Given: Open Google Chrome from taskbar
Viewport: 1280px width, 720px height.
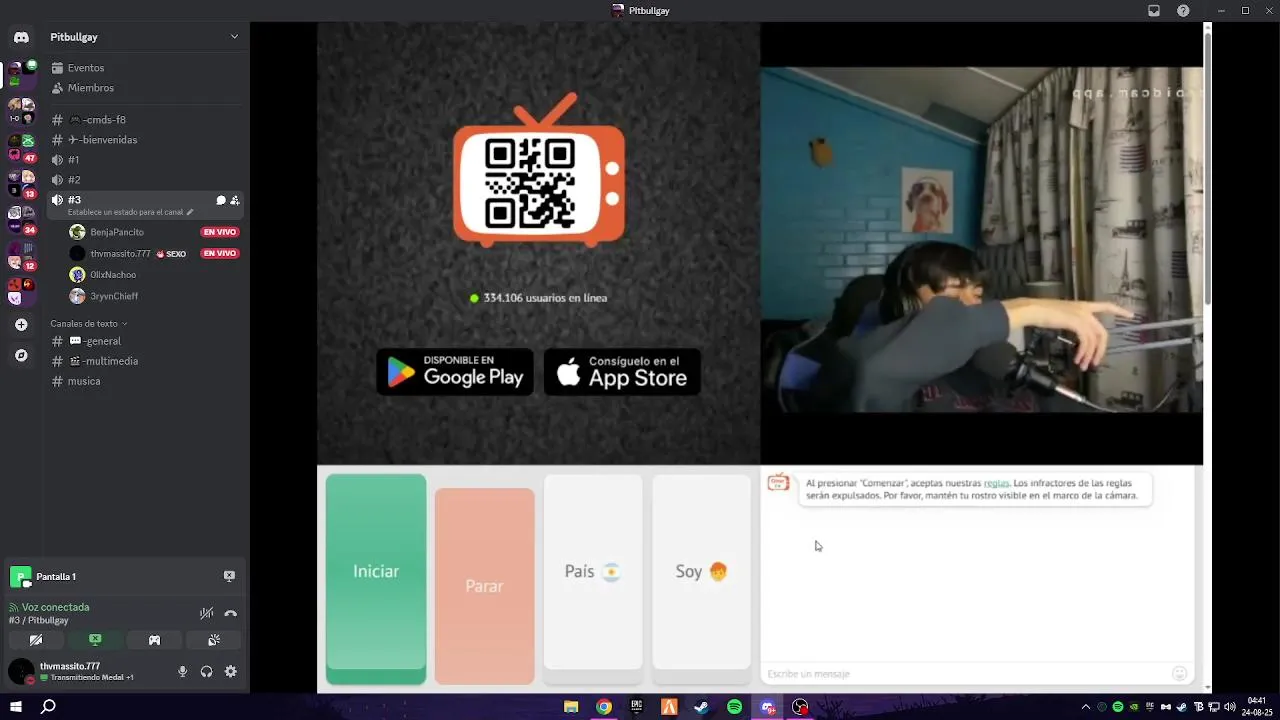Looking at the screenshot, I should coord(604,707).
